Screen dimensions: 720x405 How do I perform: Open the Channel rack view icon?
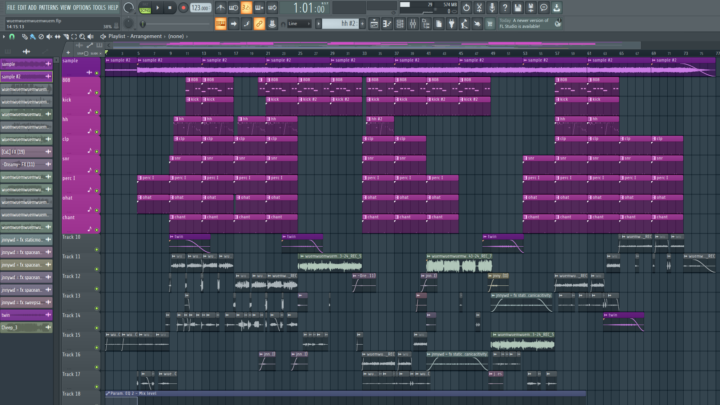pyautogui.click(x=400, y=24)
